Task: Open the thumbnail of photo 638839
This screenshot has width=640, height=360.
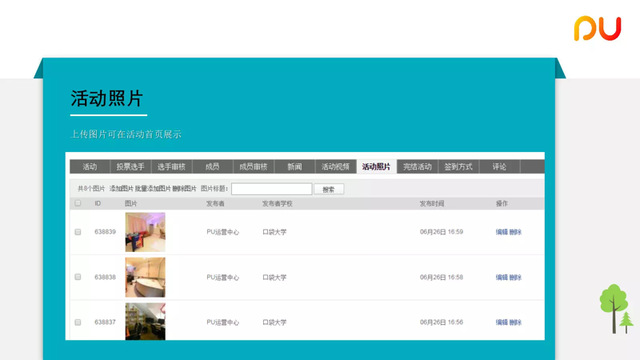Action: [145, 232]
